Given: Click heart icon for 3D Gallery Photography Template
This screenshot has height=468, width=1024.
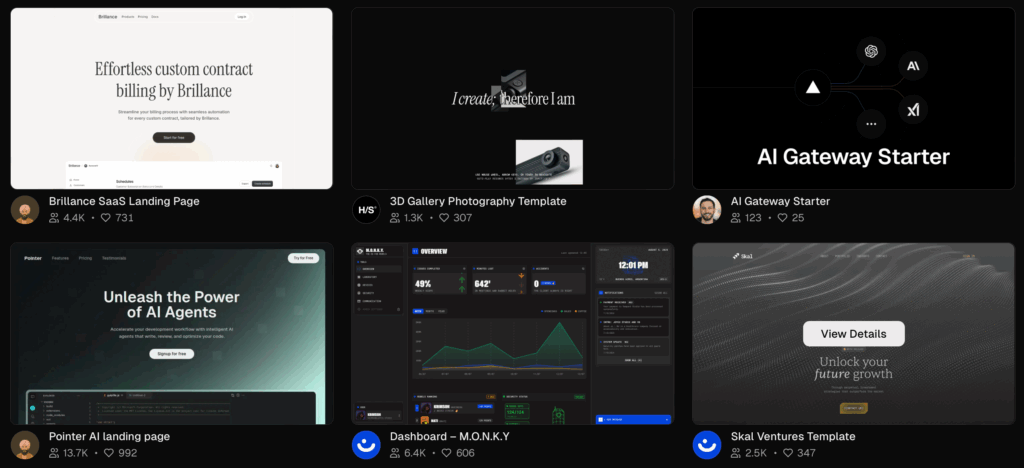Looking at the screenshot, I should tap(445, 218).
